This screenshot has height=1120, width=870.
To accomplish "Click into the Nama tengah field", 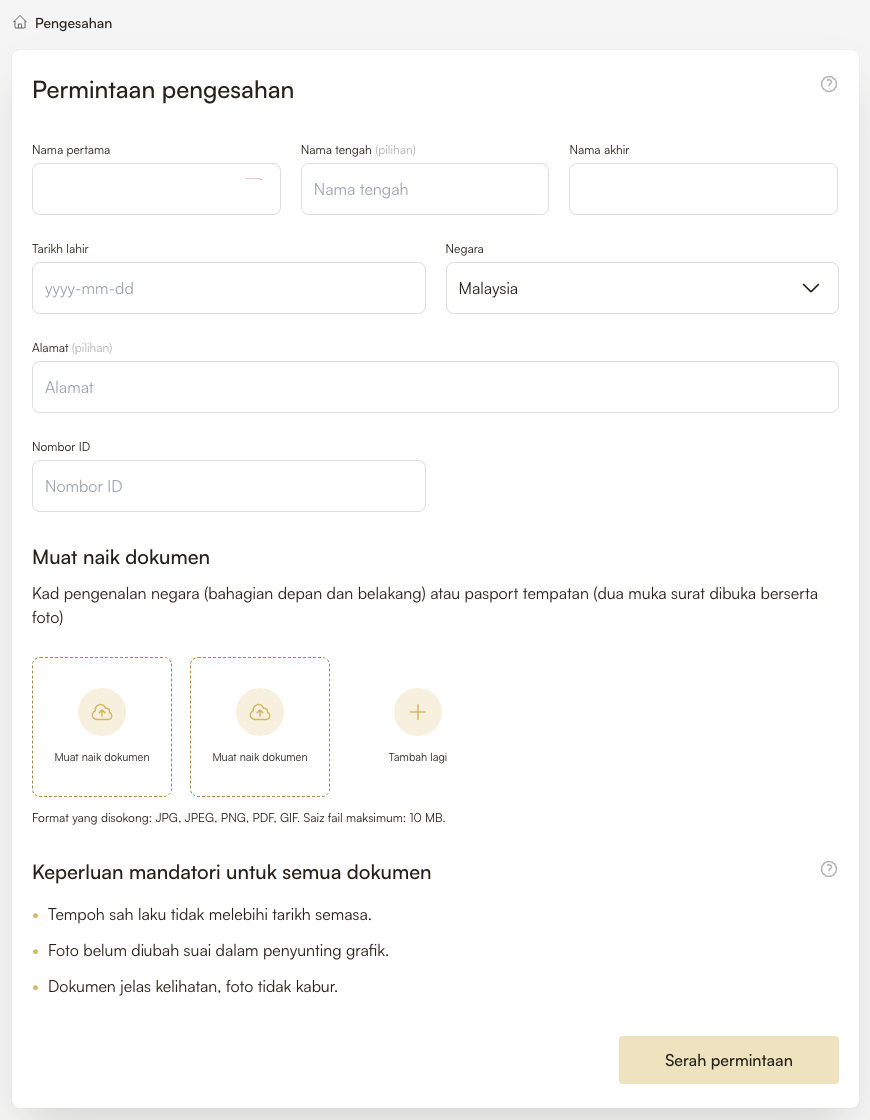I will (x=424, y=189).
